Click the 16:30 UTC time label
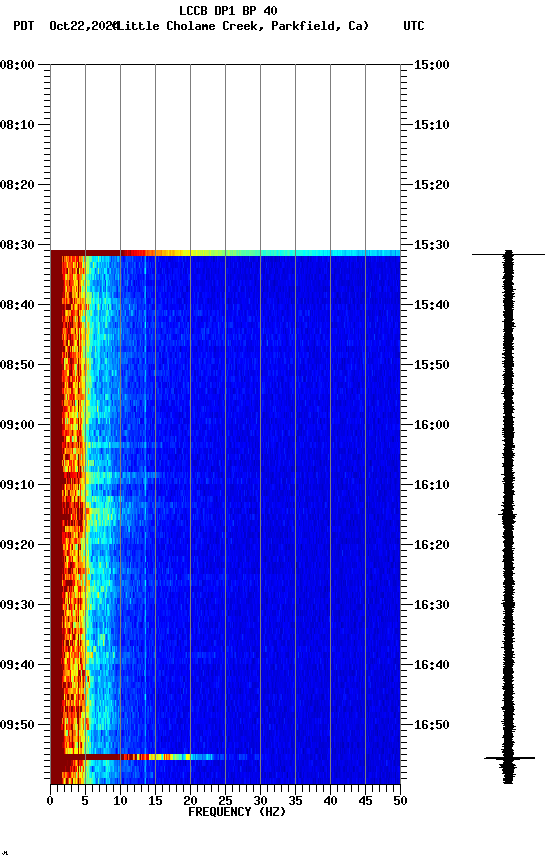 click(x=432, y=605)
